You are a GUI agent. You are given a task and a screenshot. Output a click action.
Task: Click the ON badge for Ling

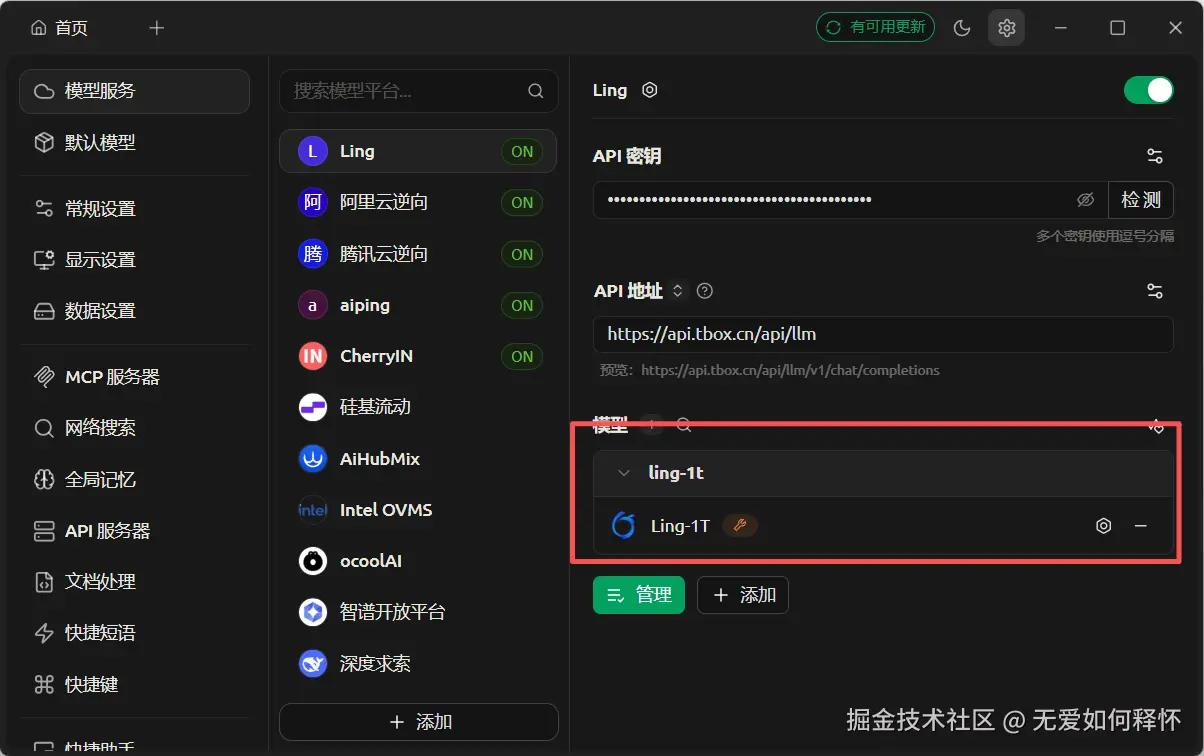click(x=522, y=152)
